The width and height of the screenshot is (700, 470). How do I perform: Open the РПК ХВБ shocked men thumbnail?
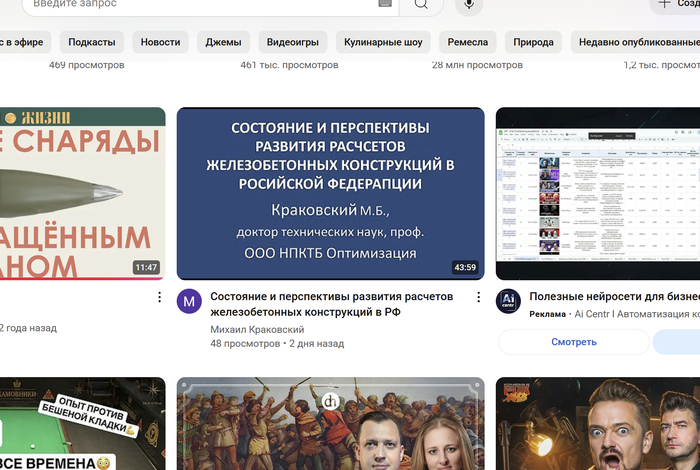tap(598, 424)
